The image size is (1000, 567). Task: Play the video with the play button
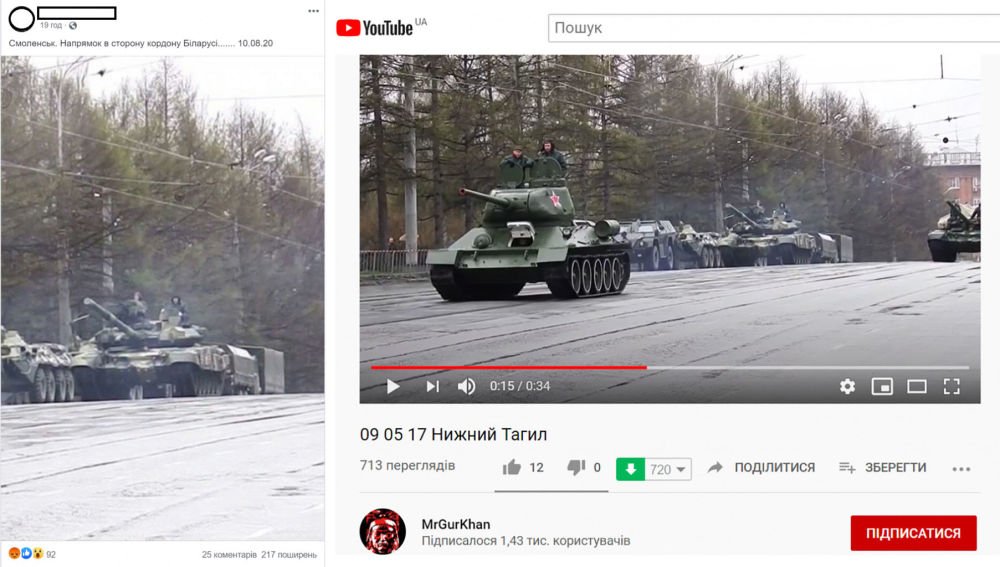[393, 387]
